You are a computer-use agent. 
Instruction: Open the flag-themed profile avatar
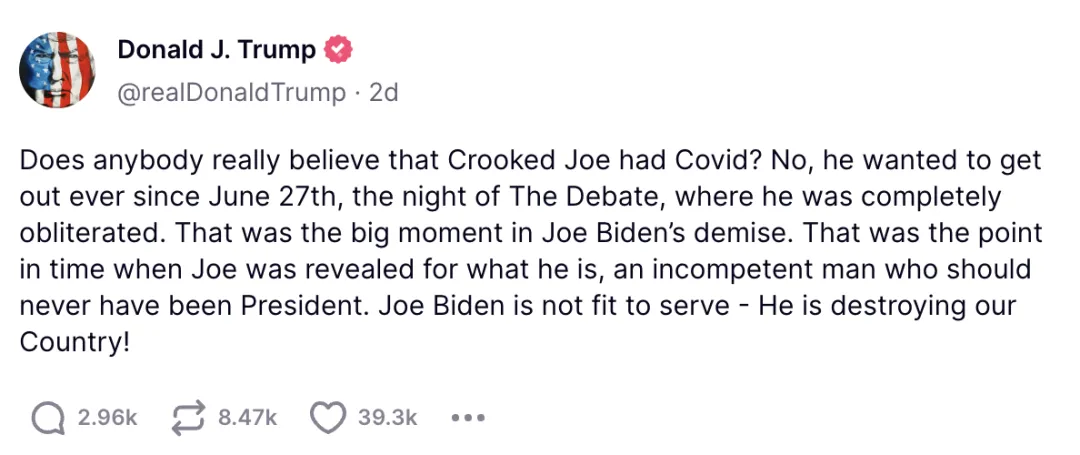[x=58, y=69]
